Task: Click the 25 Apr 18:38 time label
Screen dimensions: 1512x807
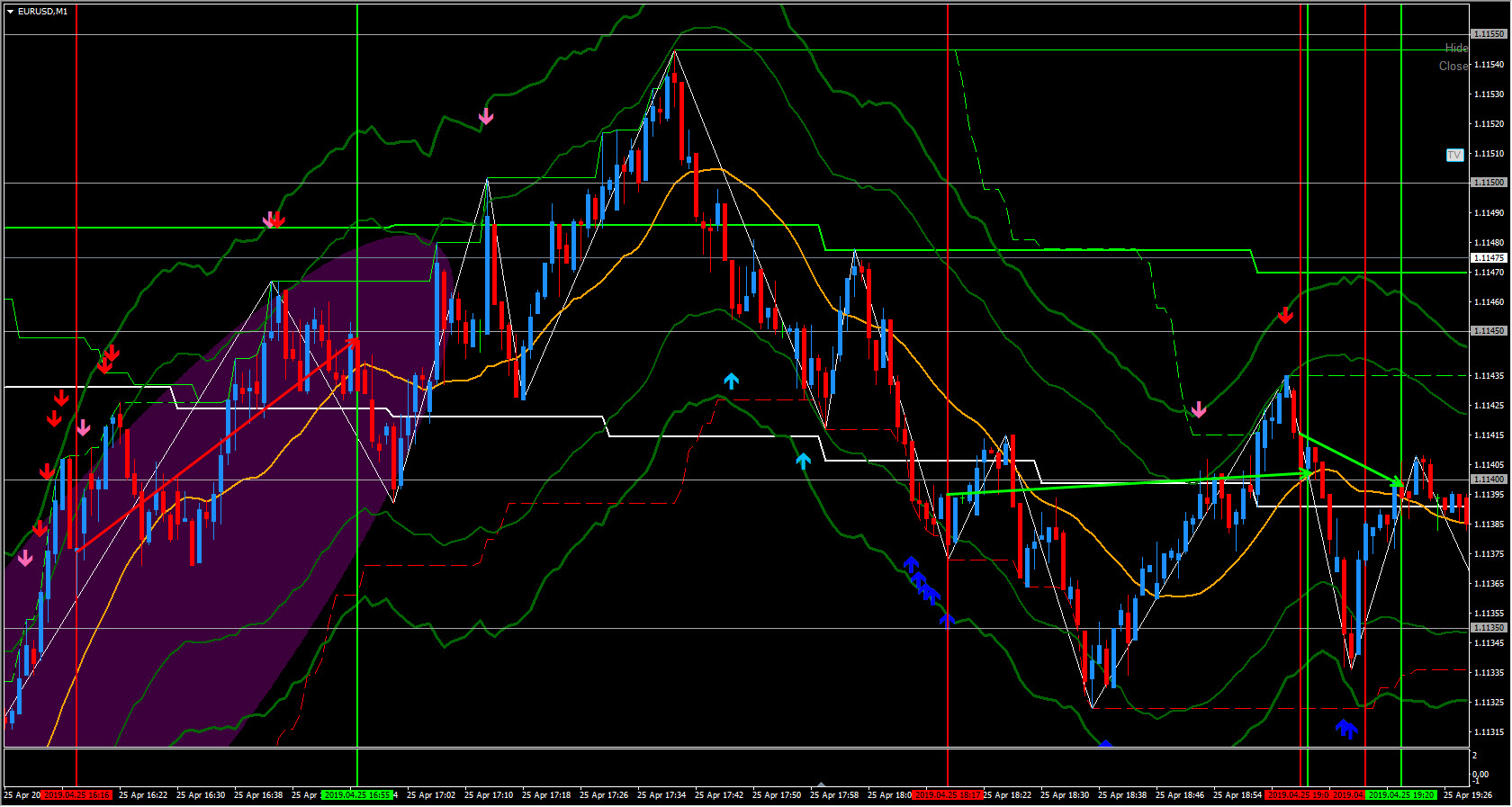Action: point(1122,795)
